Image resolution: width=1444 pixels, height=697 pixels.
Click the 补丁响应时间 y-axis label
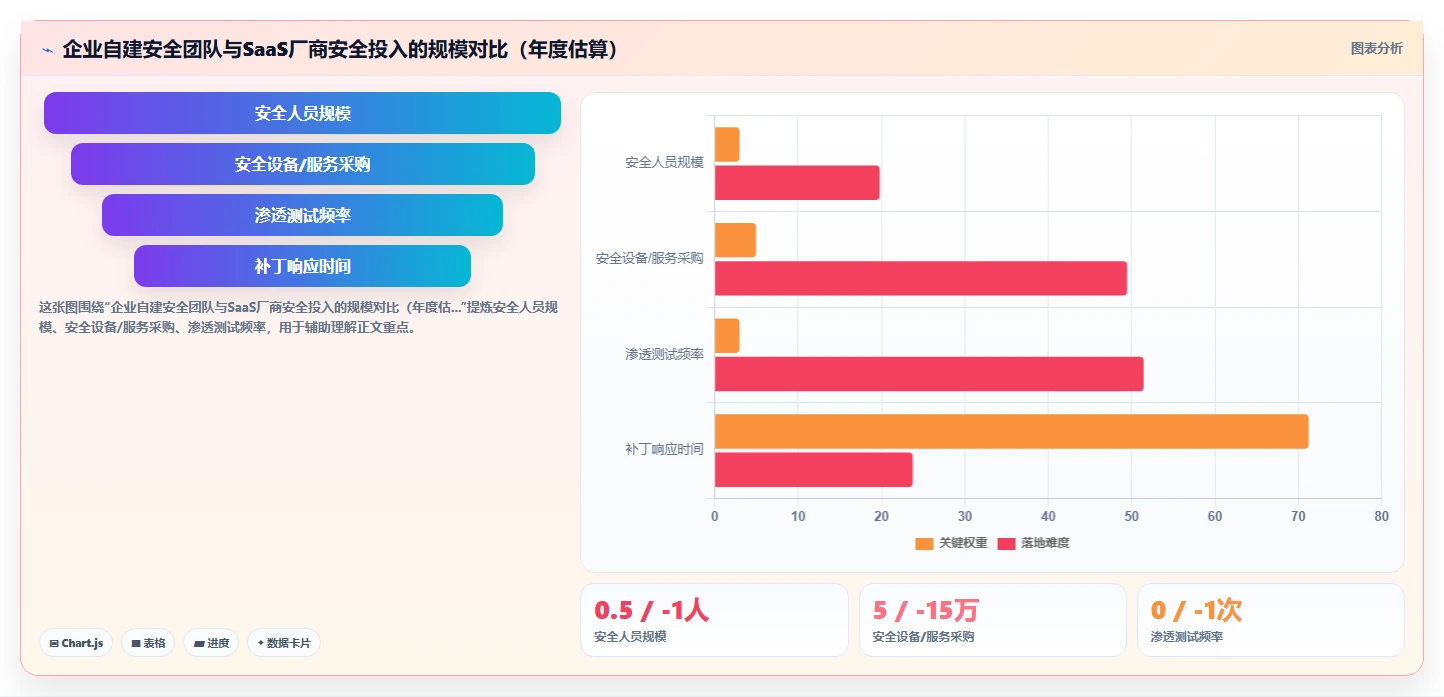click(x=664, y=450)
